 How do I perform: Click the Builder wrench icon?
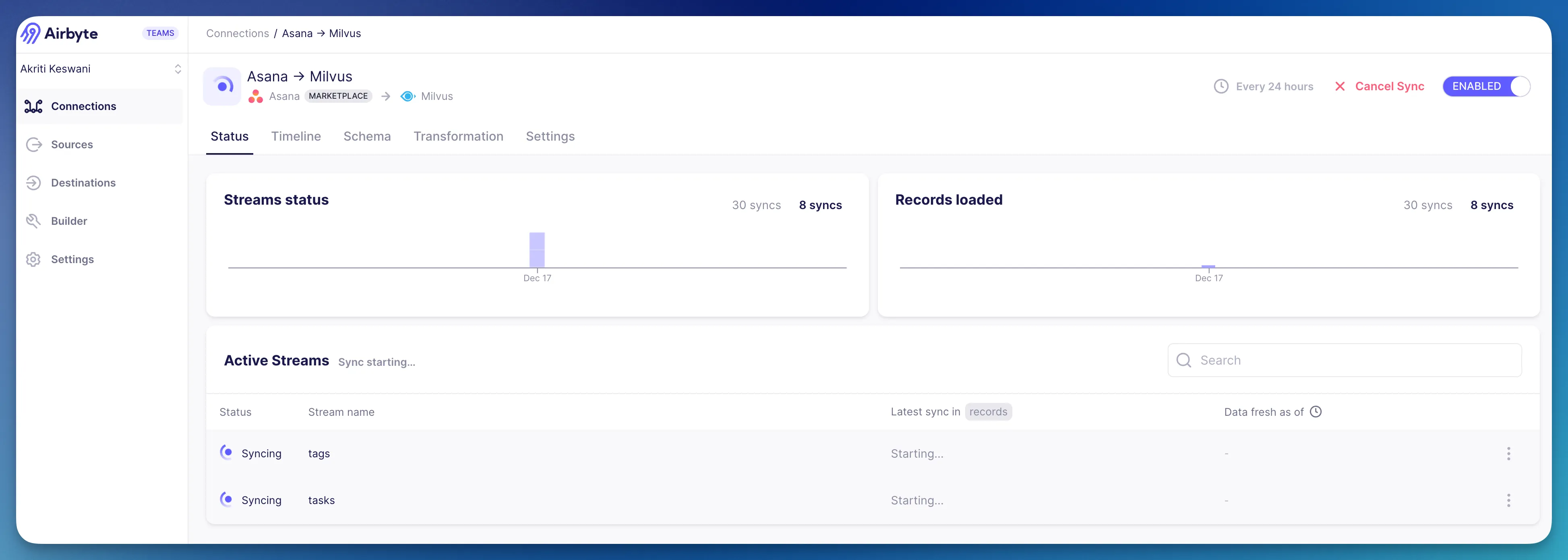[33, 221]
